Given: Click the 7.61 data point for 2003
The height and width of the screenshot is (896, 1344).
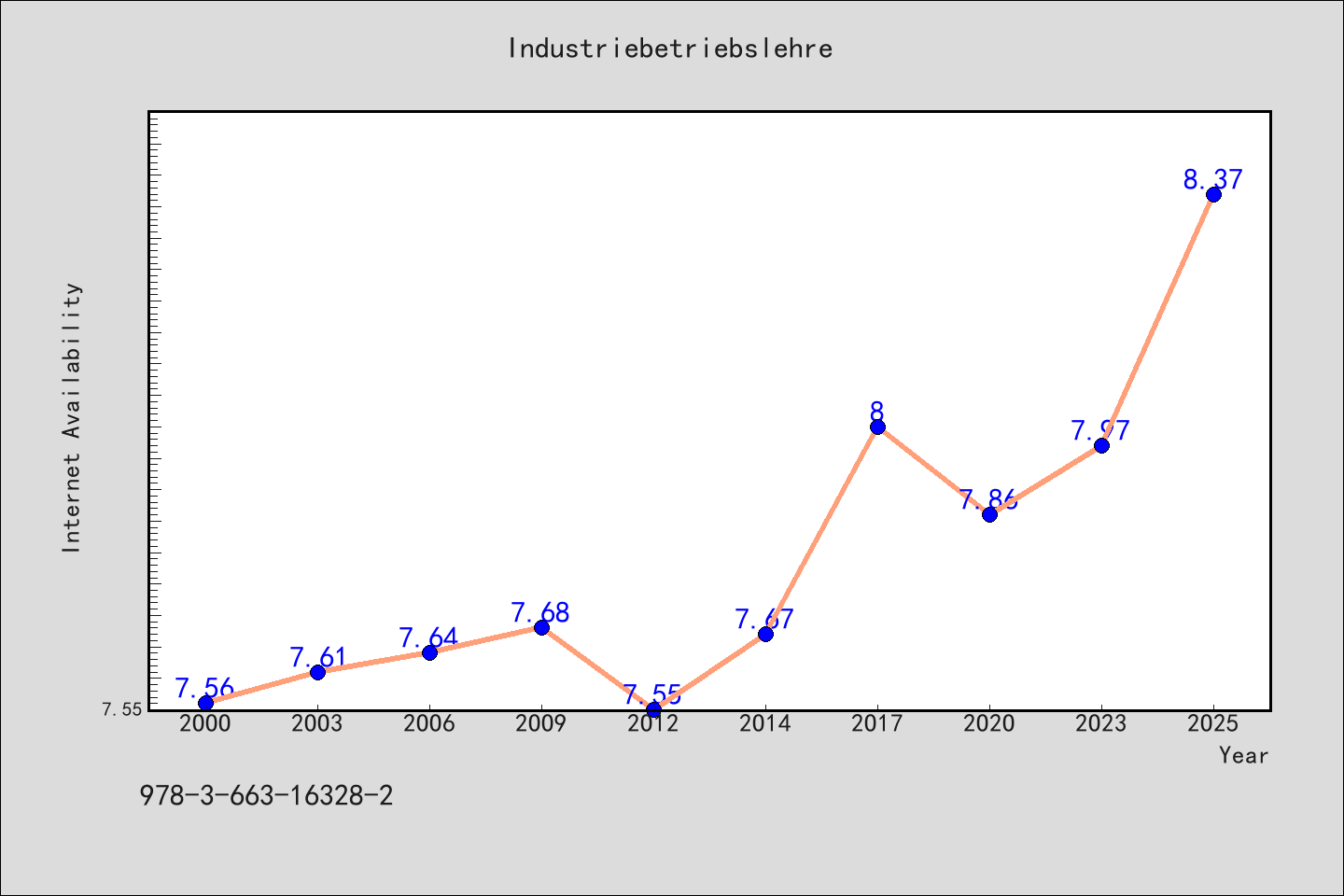Looking at the screenshot, I should tap(317, 672).
